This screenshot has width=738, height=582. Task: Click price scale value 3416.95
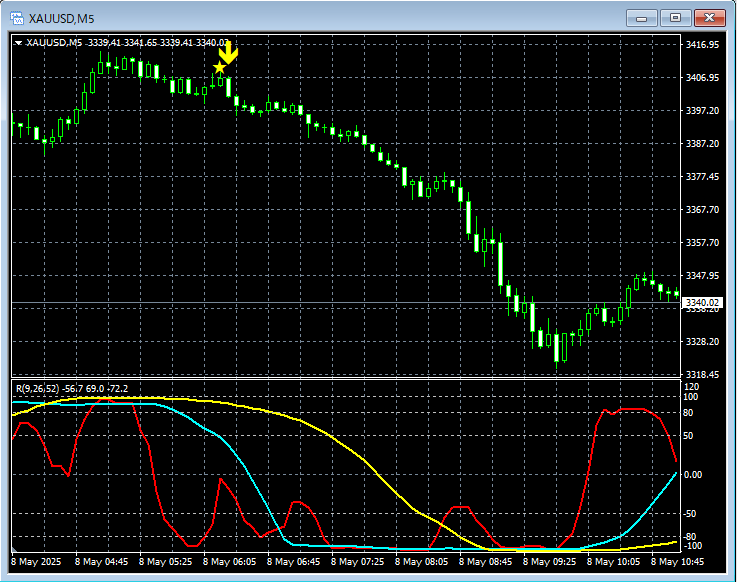point(702,45)
